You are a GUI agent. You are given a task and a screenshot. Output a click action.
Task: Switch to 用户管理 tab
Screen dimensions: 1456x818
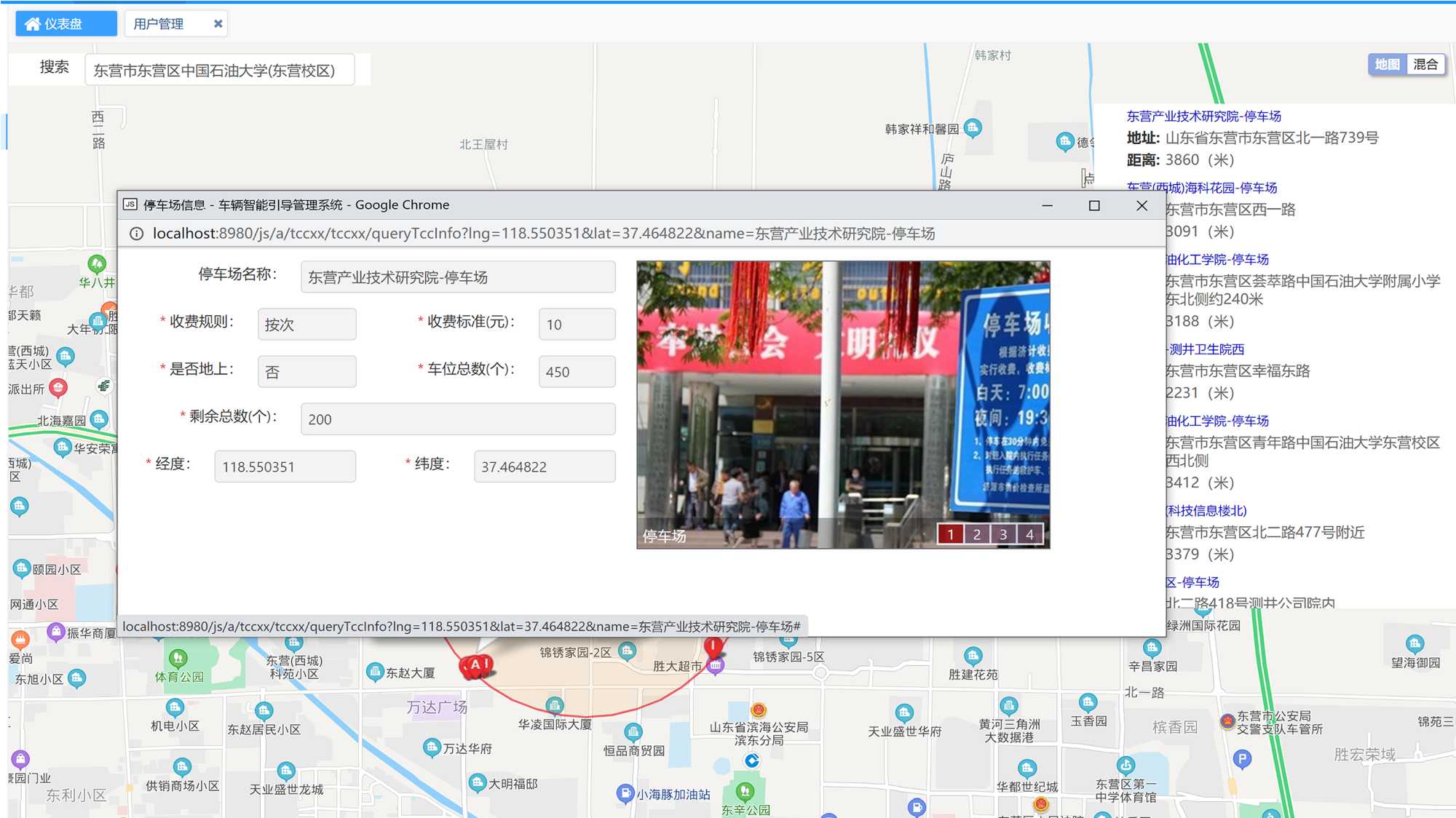point(159,24)
